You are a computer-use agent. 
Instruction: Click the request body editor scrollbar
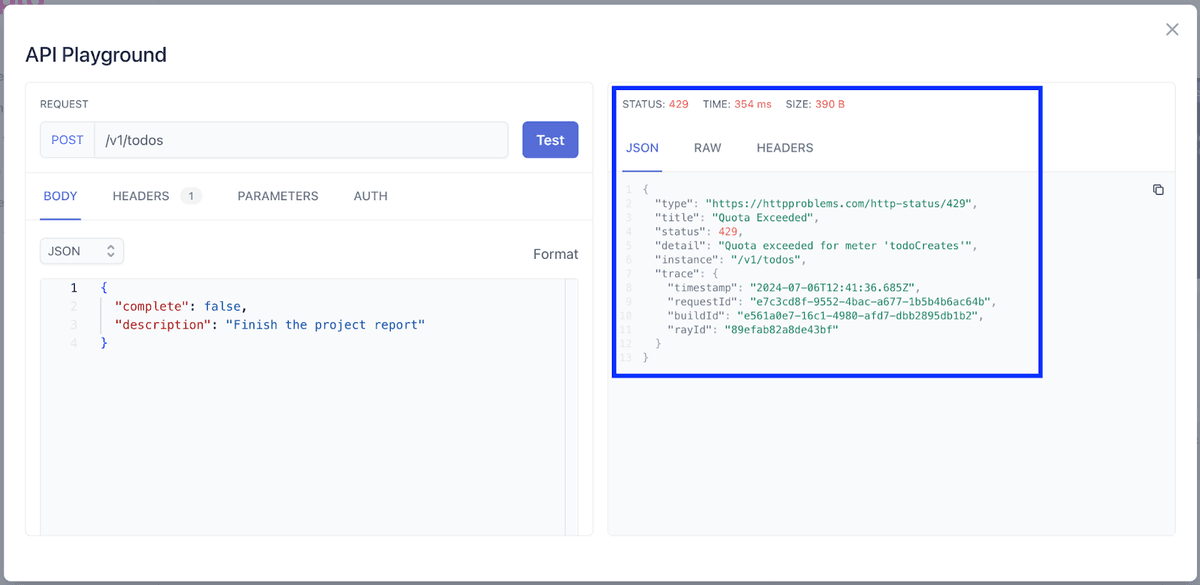click(x=571, y=400)
